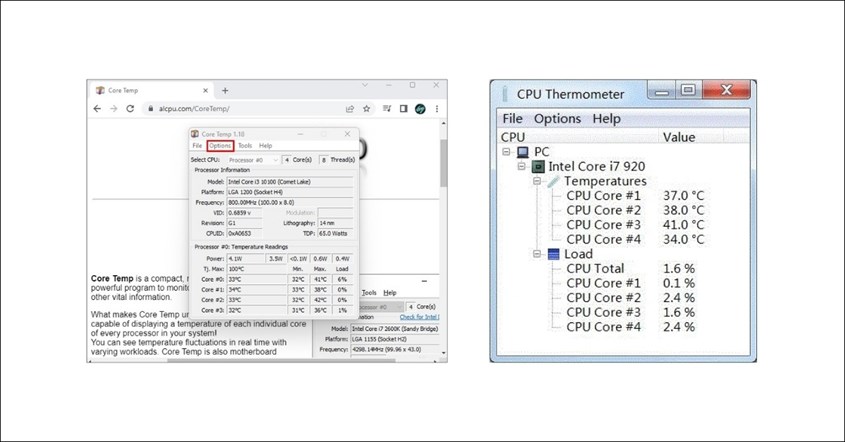The image size is (845, 442).
Task: Minimize the Core Temp 1.18 window
Action: (300, 134)
